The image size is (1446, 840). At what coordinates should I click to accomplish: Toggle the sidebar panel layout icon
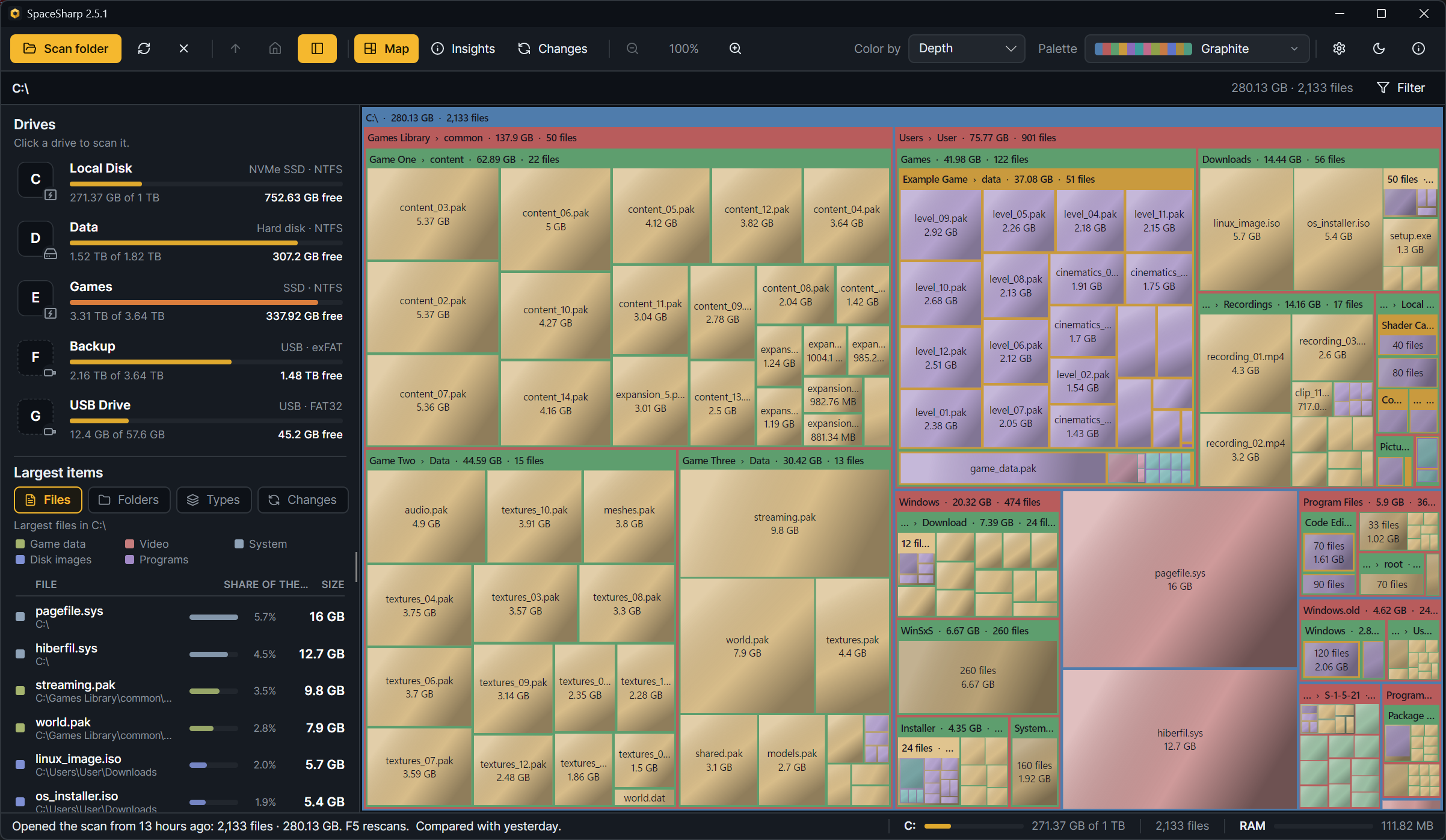coord(317,49)
